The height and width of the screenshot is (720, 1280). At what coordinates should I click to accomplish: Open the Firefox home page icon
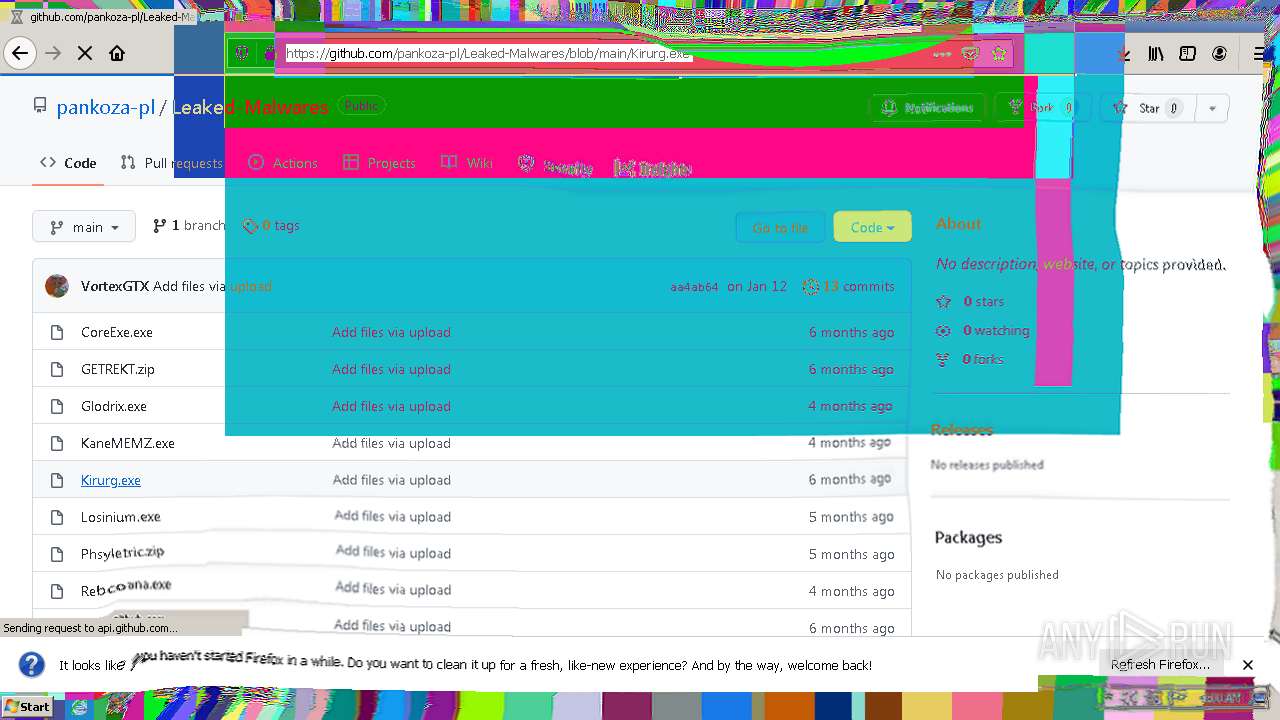[117, 53]
